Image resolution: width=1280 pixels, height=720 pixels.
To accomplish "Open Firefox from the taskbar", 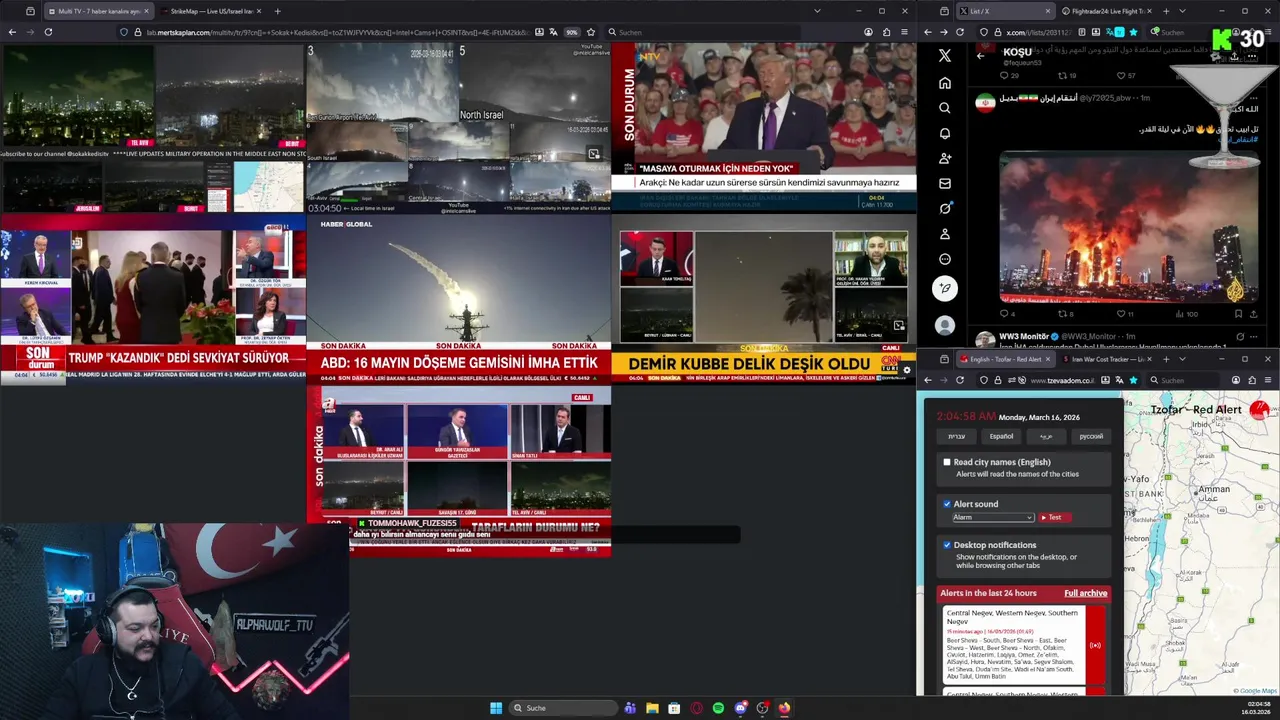I will pyautogui.click(x=784, y=708).
